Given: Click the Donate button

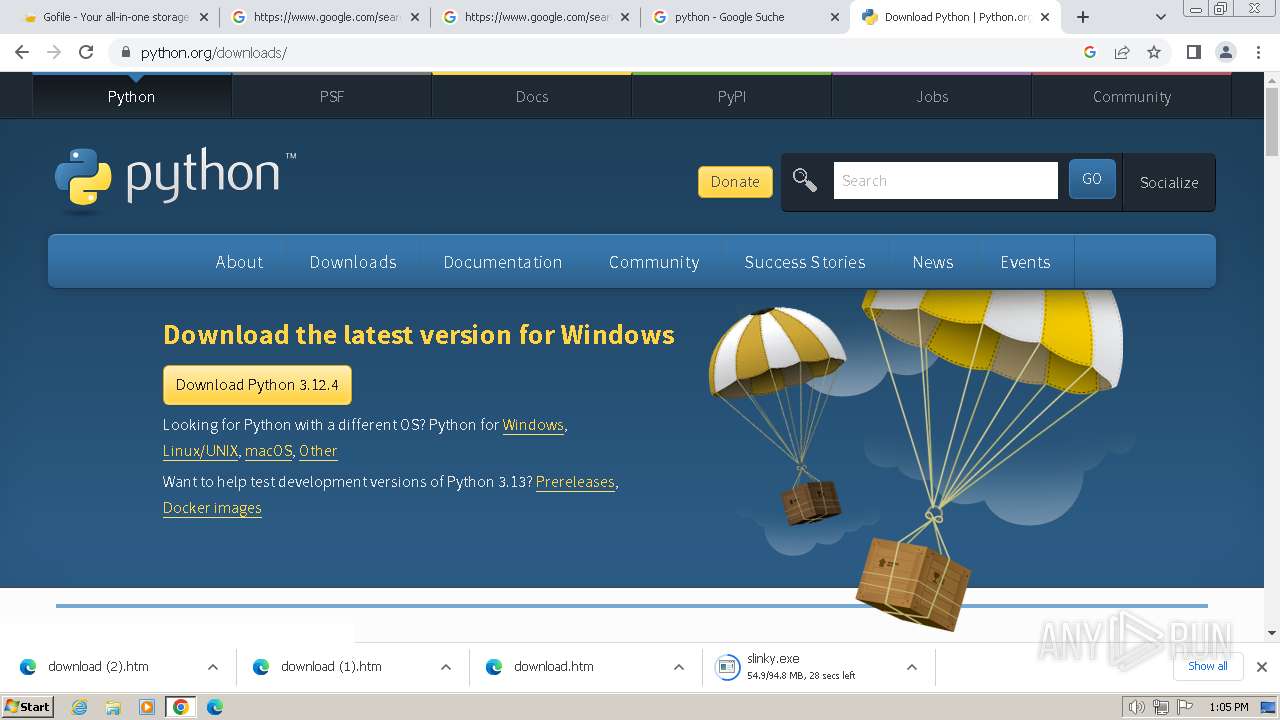Looking at the screenshot, I should [735, 181].
